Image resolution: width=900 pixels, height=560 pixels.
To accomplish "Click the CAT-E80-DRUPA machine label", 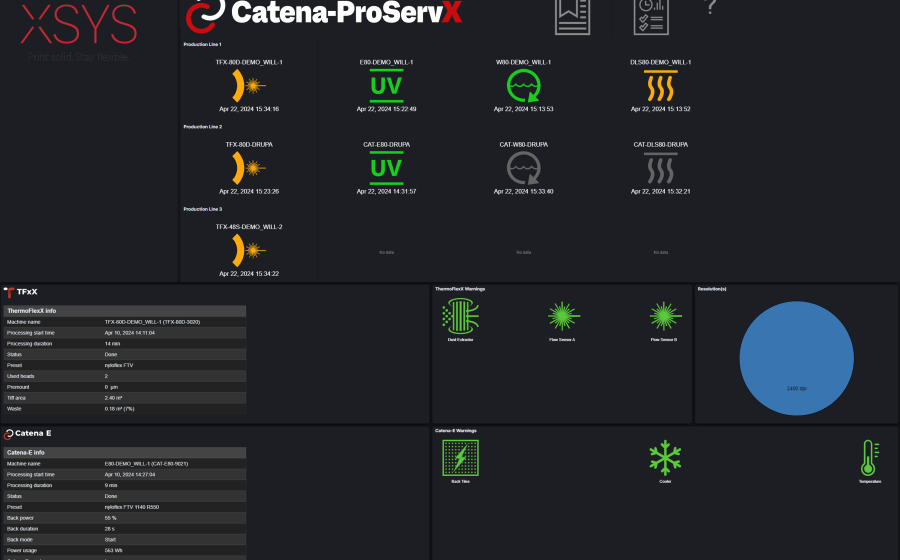I will (386, 145).
